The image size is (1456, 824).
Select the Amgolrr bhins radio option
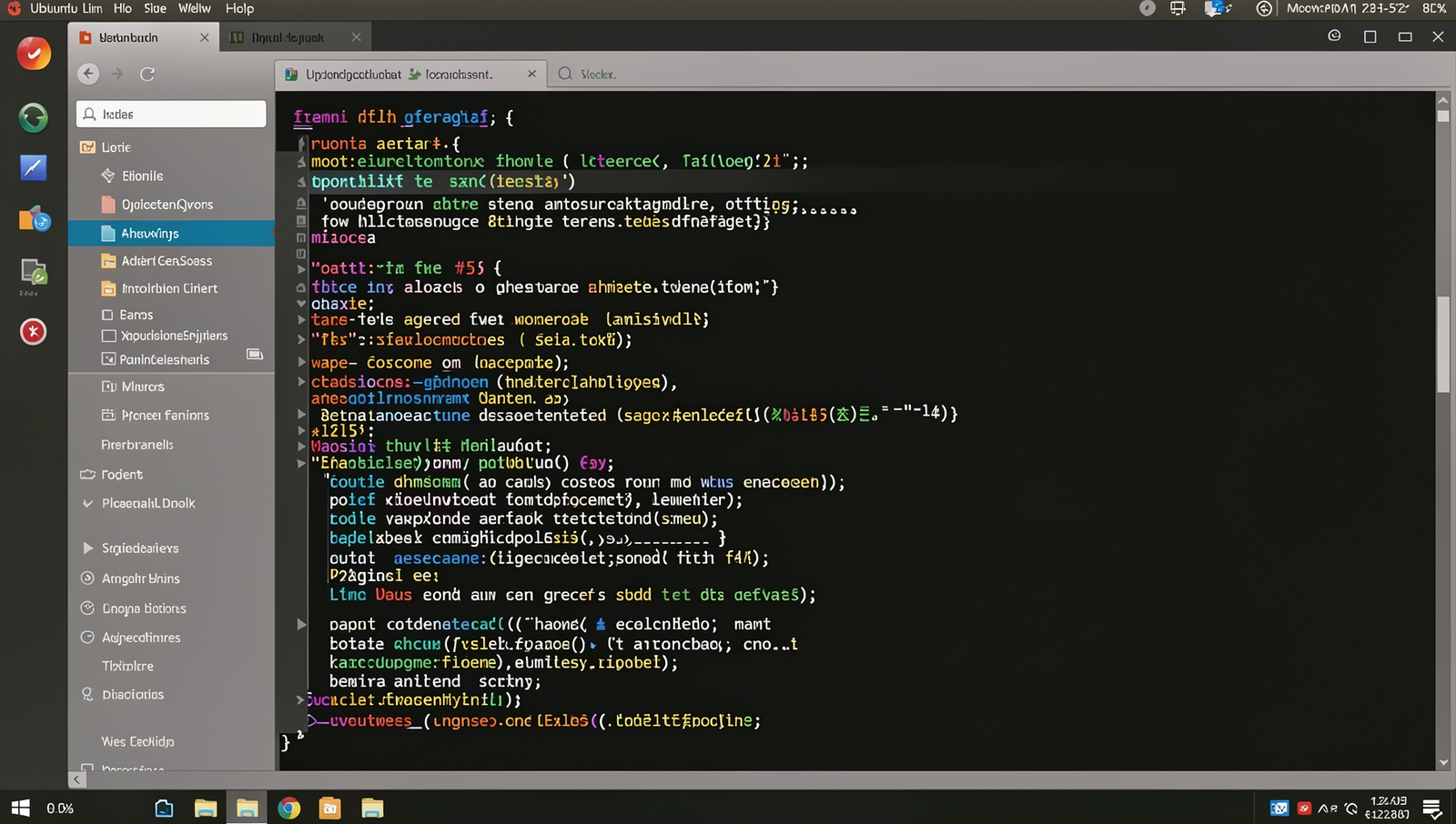pyautogui.click(x=87, y=578)
